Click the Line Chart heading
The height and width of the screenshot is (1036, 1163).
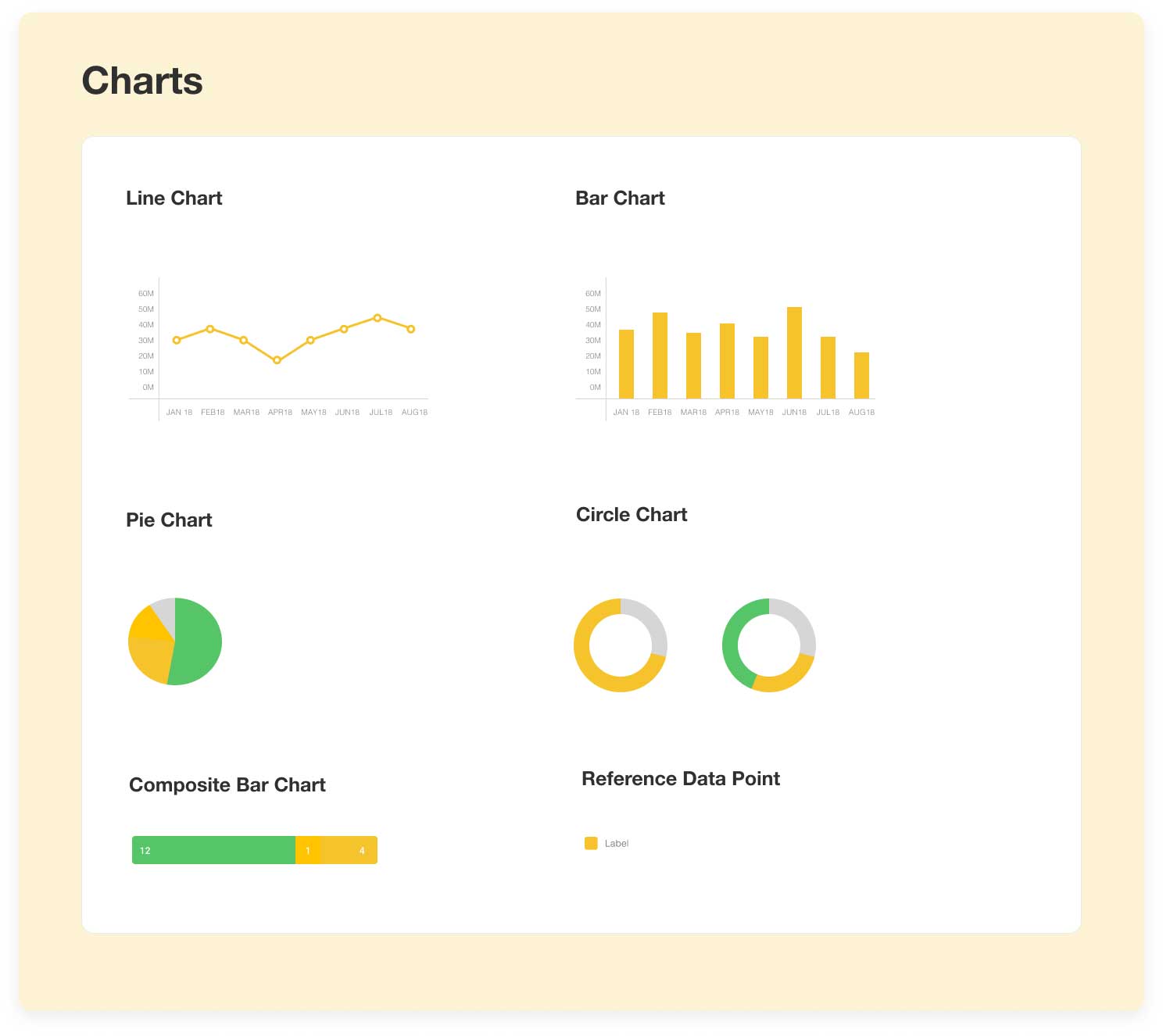pos(174,198)
